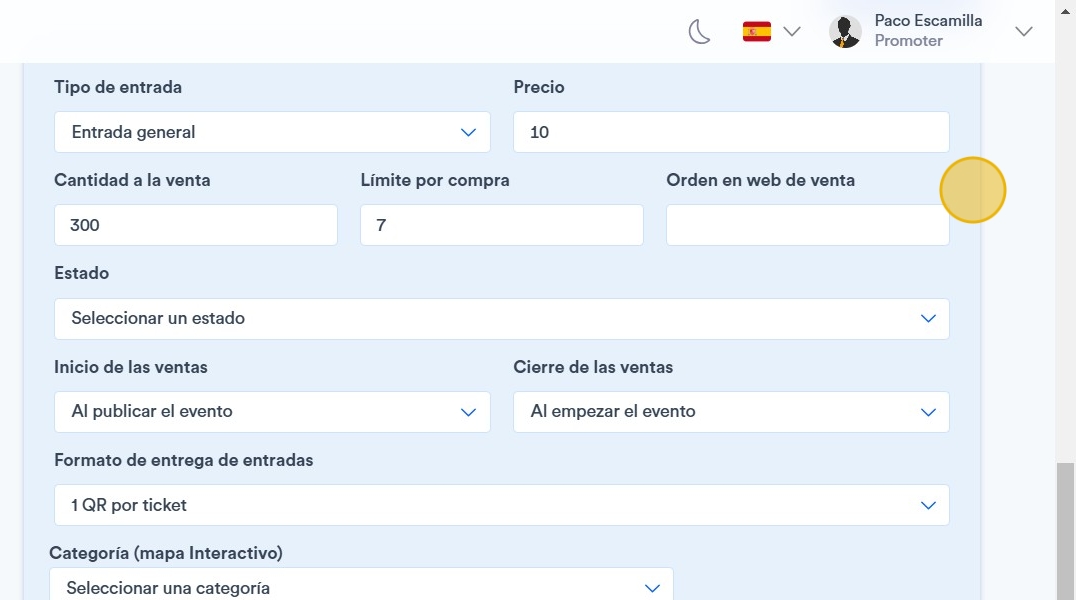Viewport: 1076px width, 600px height.
Task: Open the 1 QR por ticket dropdown
Action: 502,505
